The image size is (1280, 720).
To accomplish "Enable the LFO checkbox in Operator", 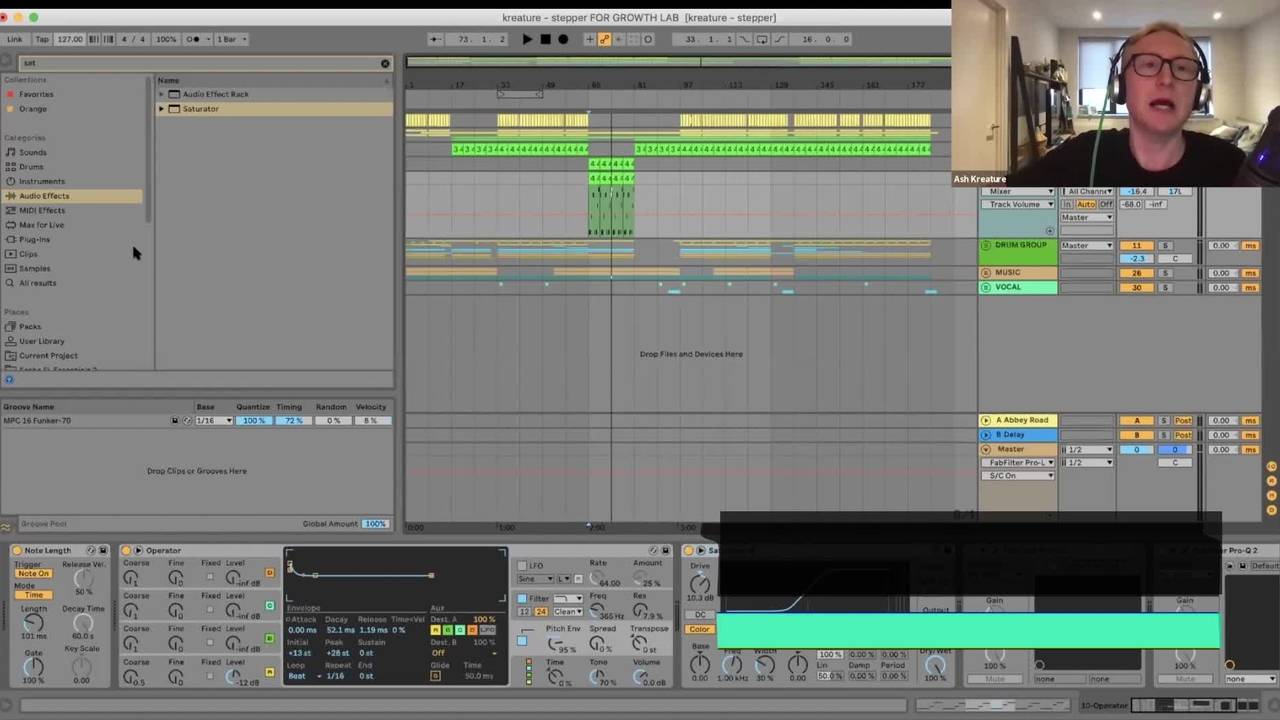I will [x=522, y=566].
